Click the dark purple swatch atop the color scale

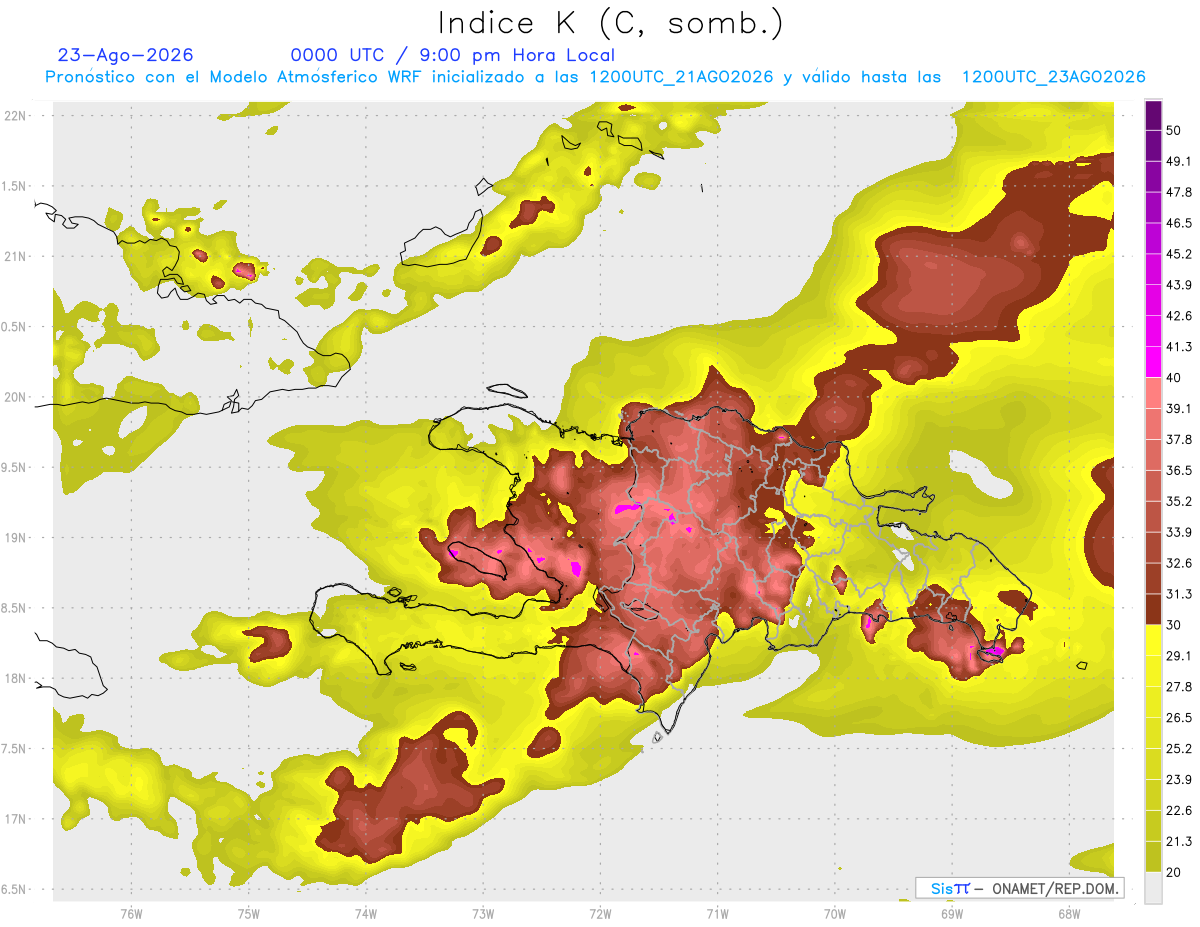1153,116
